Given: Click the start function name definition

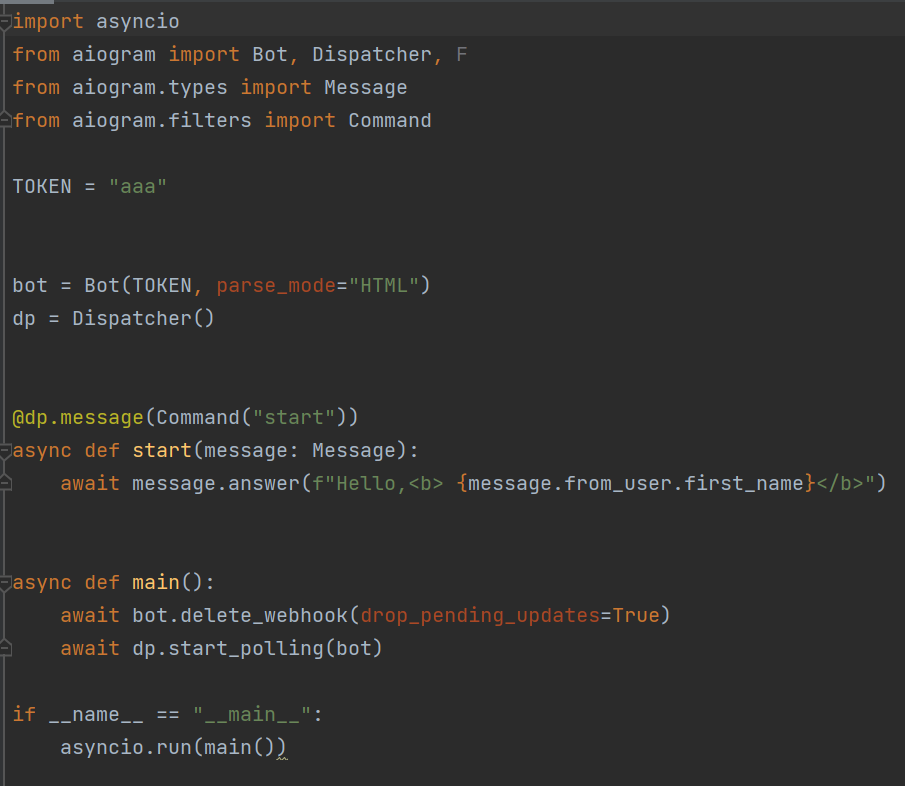Looking at the screenshot, I should coord(162,451).
